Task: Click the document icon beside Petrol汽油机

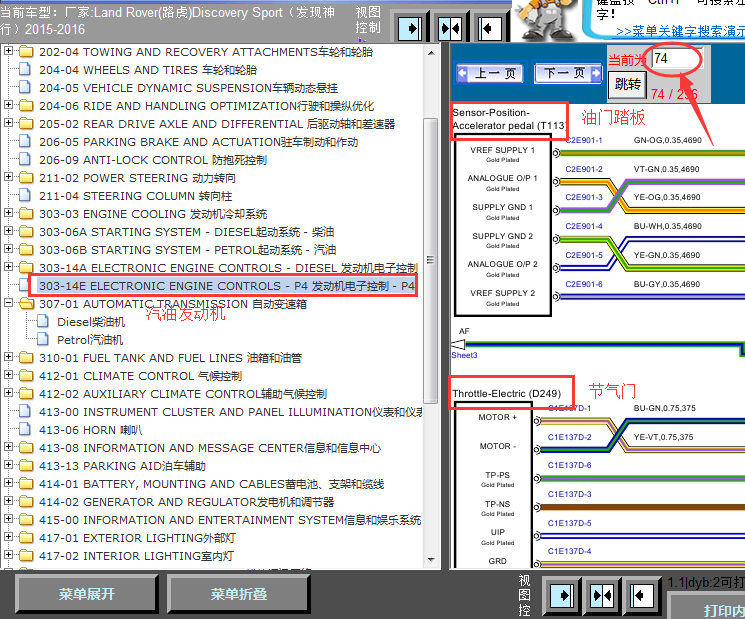Action: coord(43,339)
